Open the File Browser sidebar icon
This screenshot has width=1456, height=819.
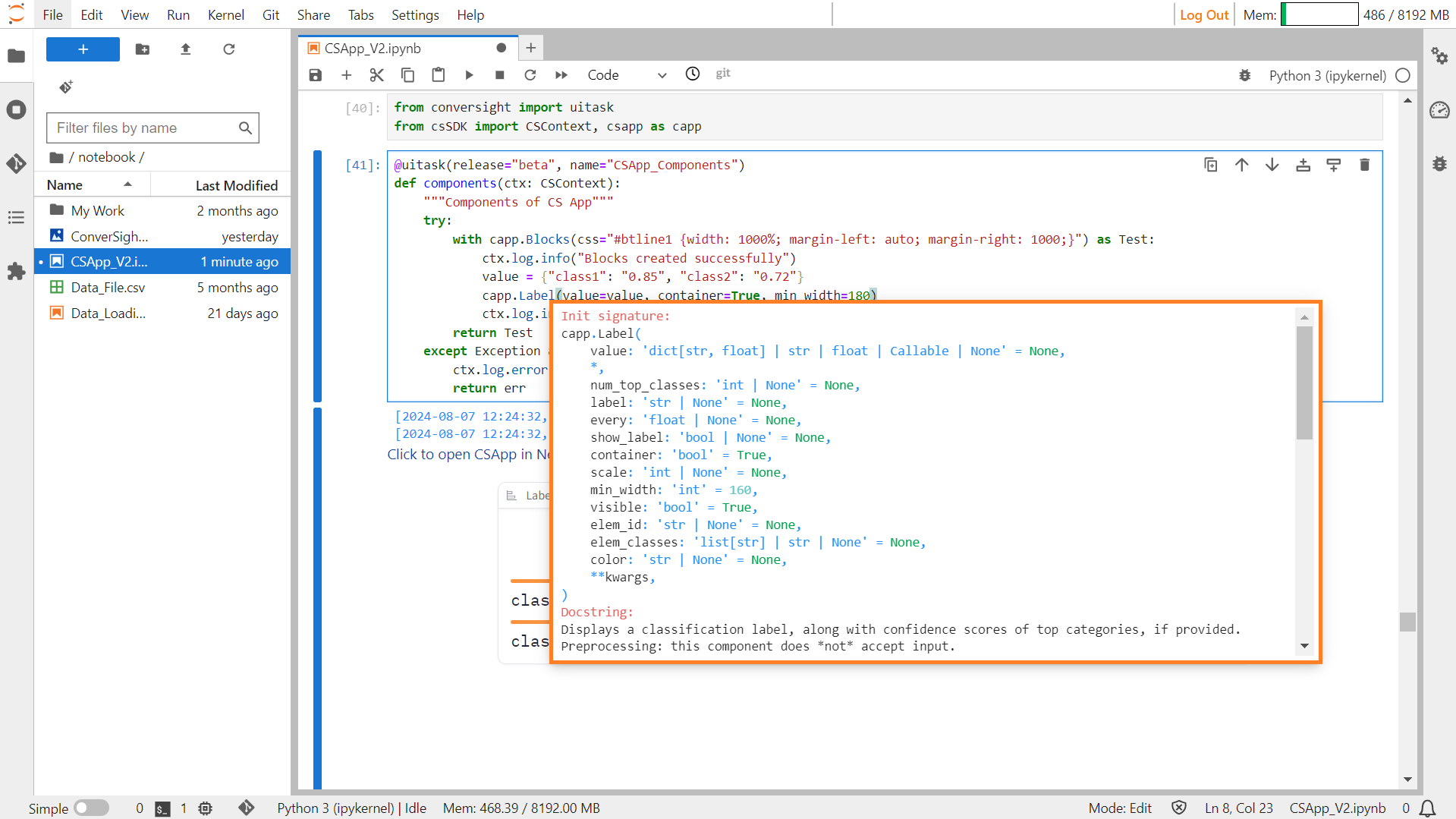click(x=16, y=55)
